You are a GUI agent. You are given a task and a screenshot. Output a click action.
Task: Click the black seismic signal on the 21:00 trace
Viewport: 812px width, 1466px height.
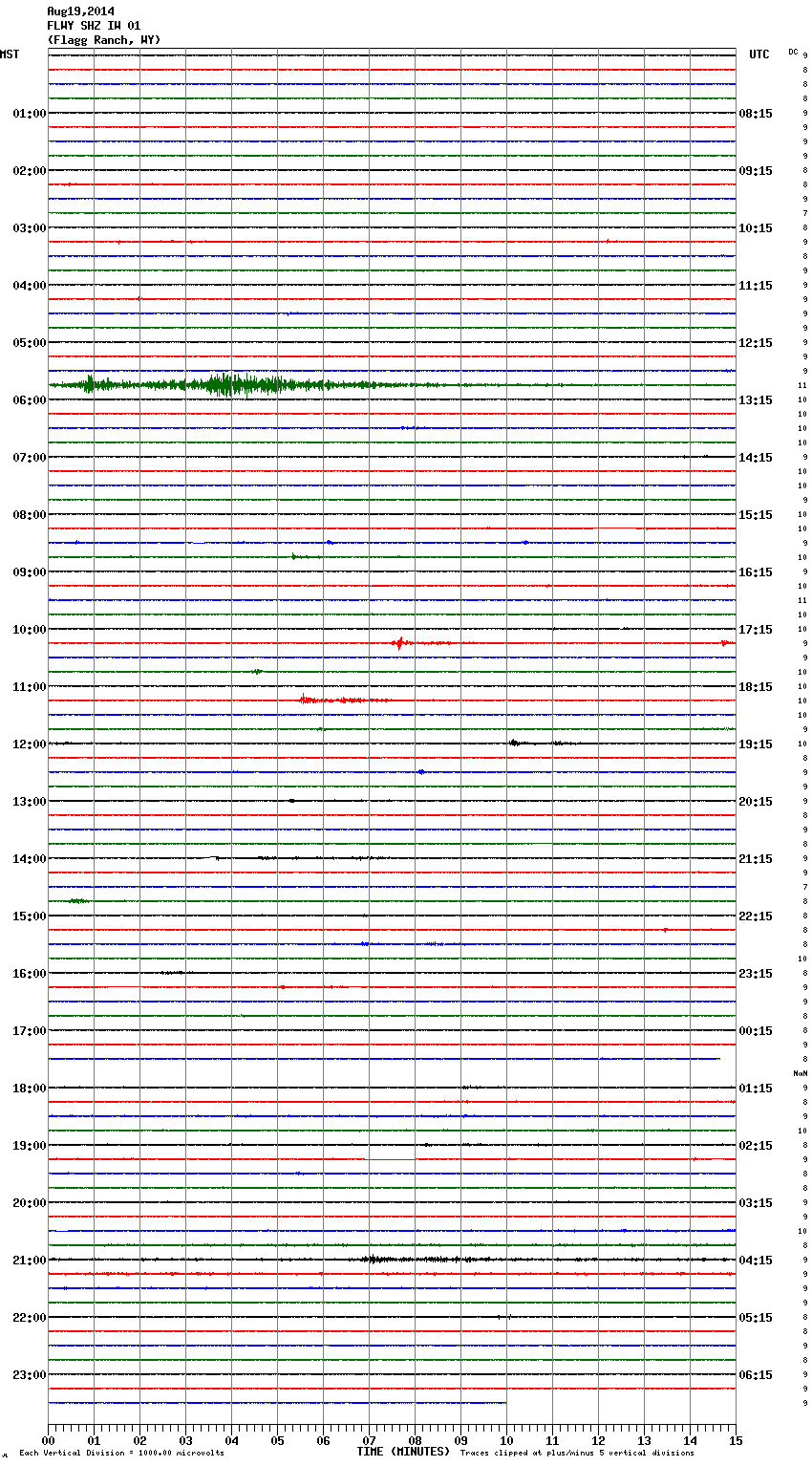420,1260
